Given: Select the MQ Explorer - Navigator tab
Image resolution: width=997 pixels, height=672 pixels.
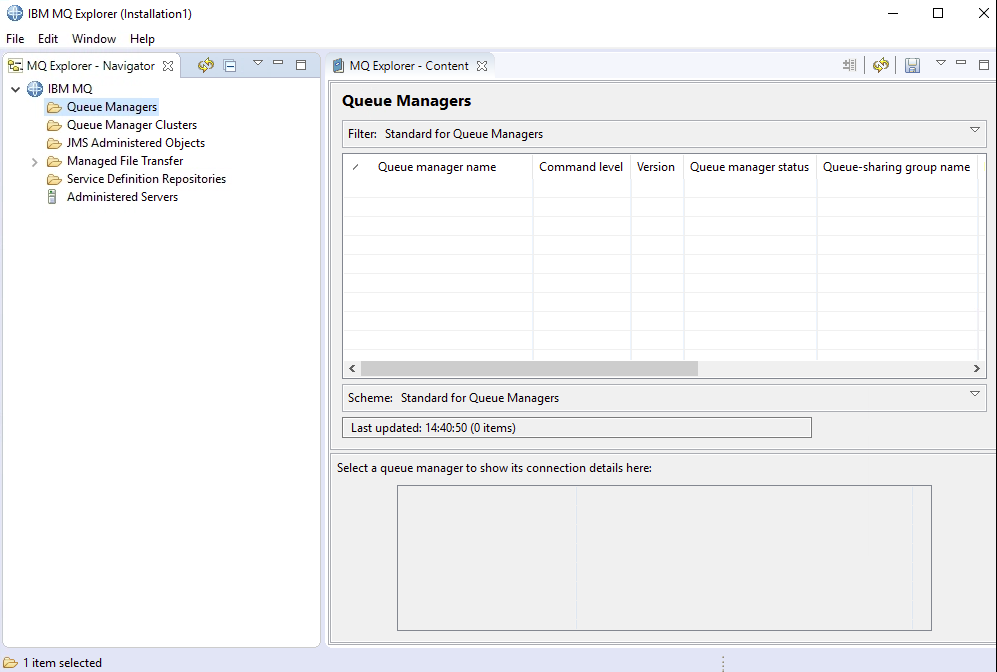Looking at the screenshot, I should coord(90,65).
